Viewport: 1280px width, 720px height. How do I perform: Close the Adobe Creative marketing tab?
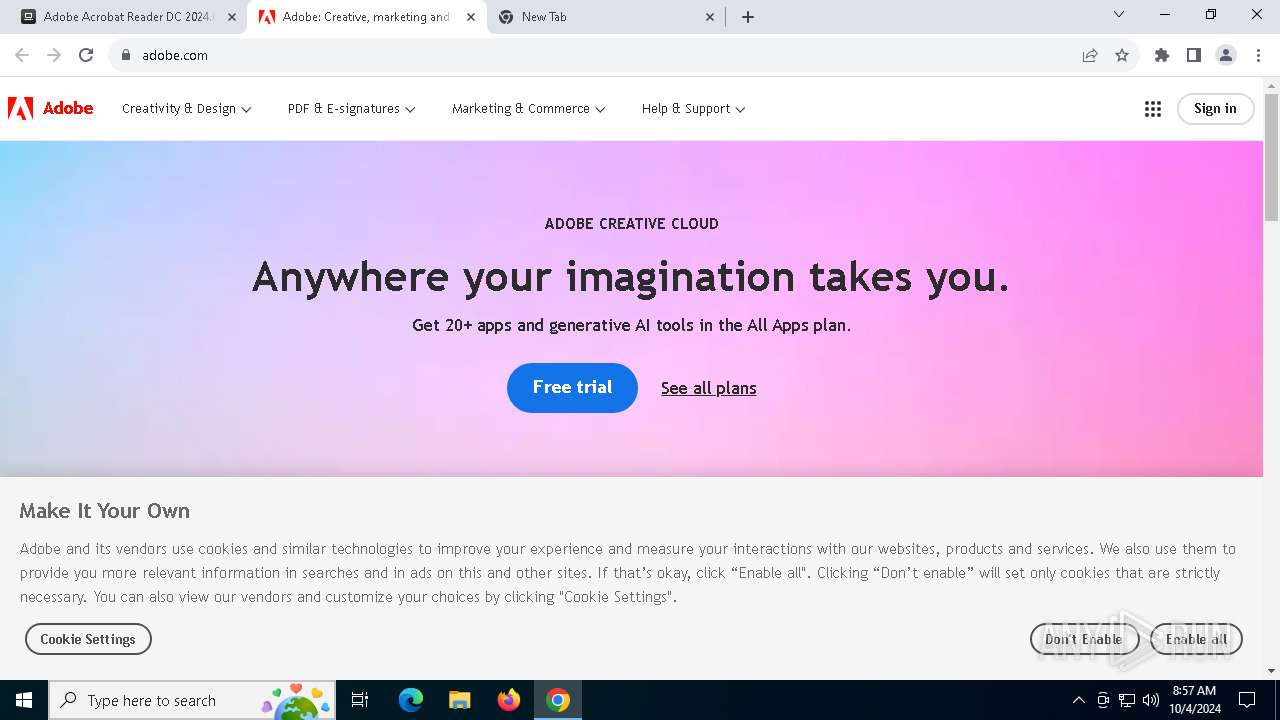pyautogui.click(x=471, y=17)
